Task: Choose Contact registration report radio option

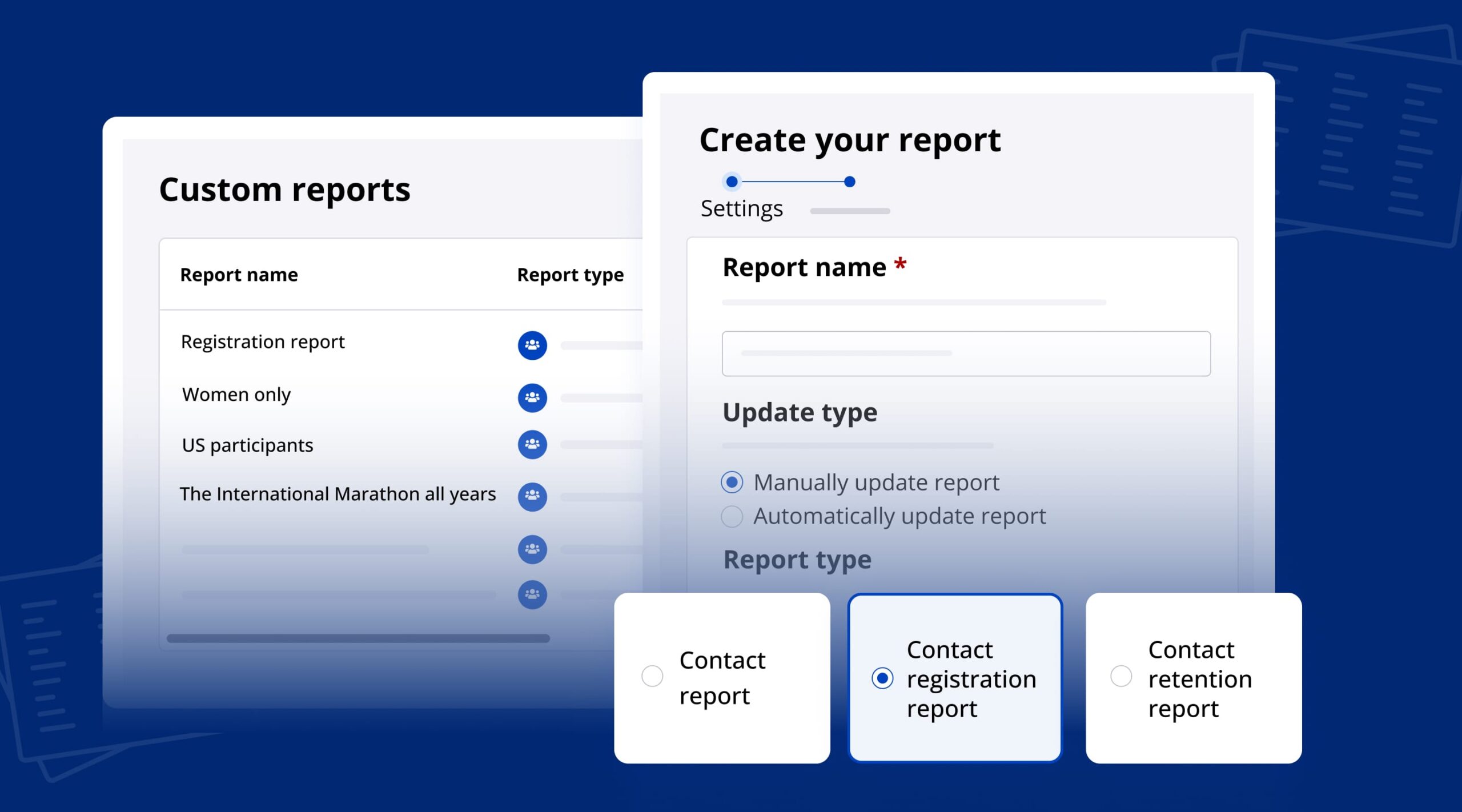Action: coord(882,678)
